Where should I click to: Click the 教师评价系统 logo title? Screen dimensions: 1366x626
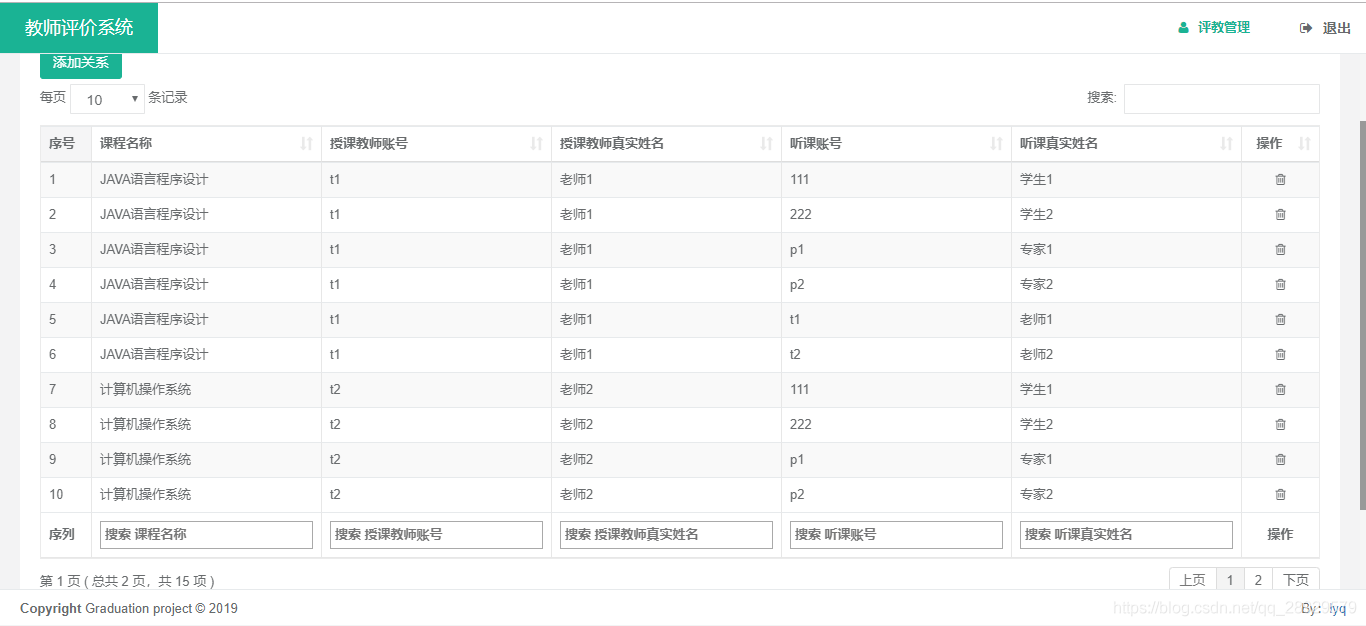(79, 28)
